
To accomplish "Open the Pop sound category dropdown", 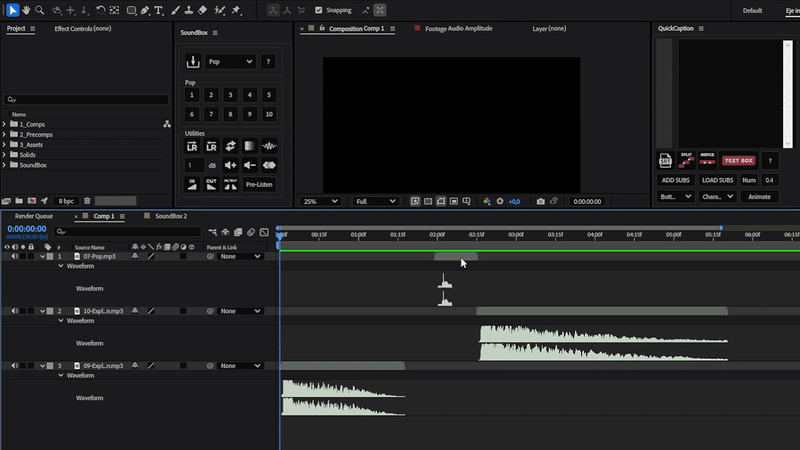I will click(230, 62).
